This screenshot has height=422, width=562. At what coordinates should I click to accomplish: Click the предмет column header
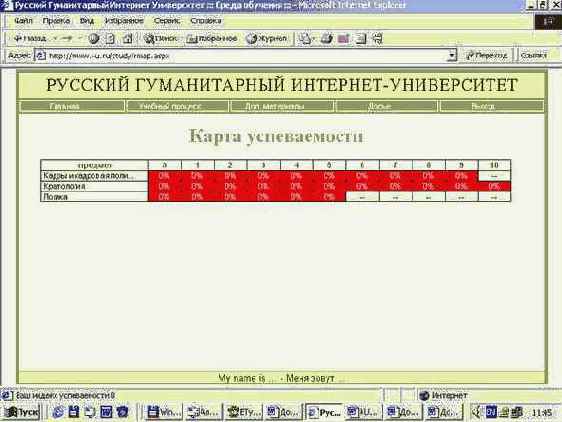pyautogui.click(x=94, y=165)
